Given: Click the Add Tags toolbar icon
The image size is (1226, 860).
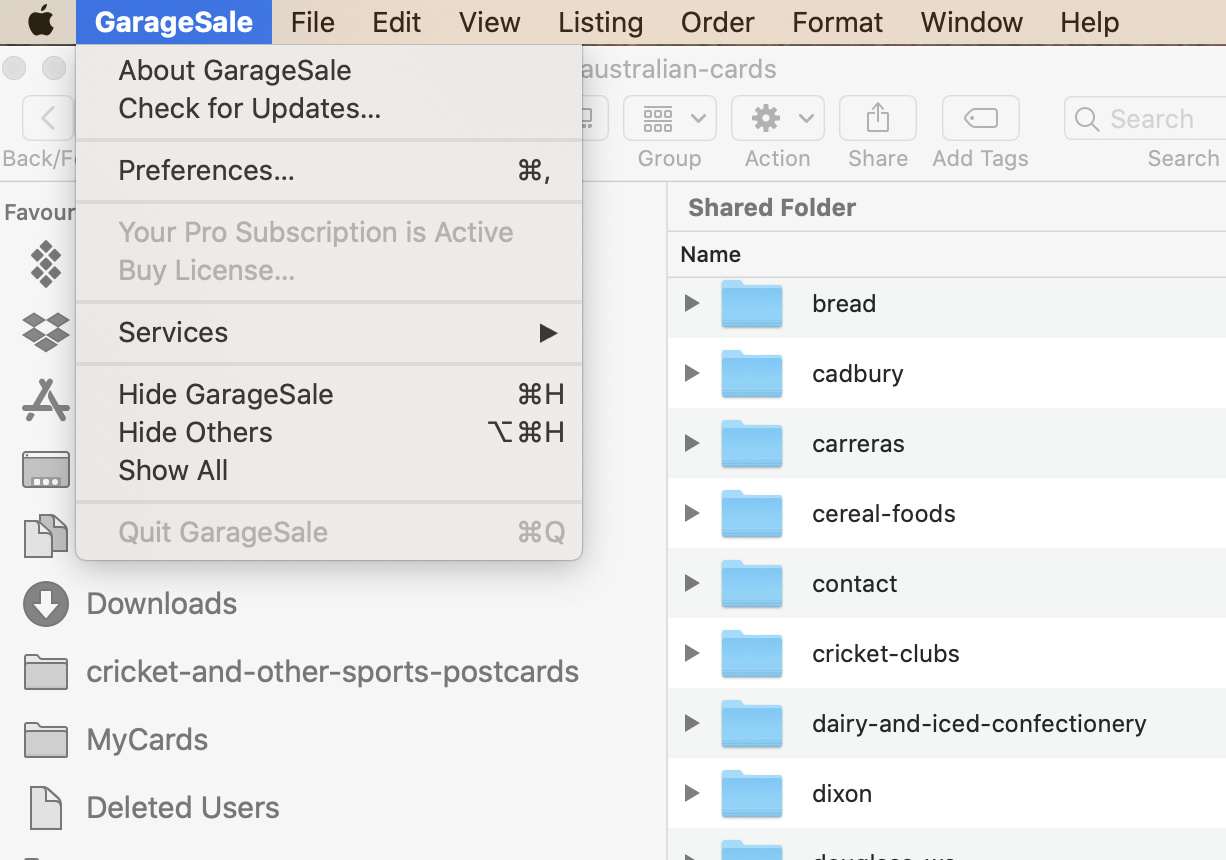Looking at the screenshot, I should click(980, 119).
